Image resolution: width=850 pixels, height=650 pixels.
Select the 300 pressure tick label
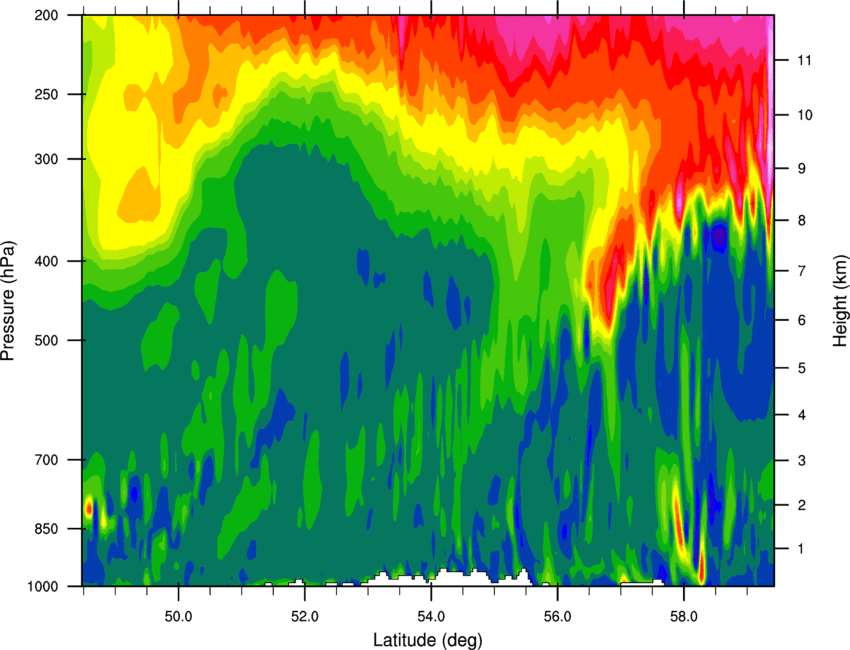coord(47,159)
